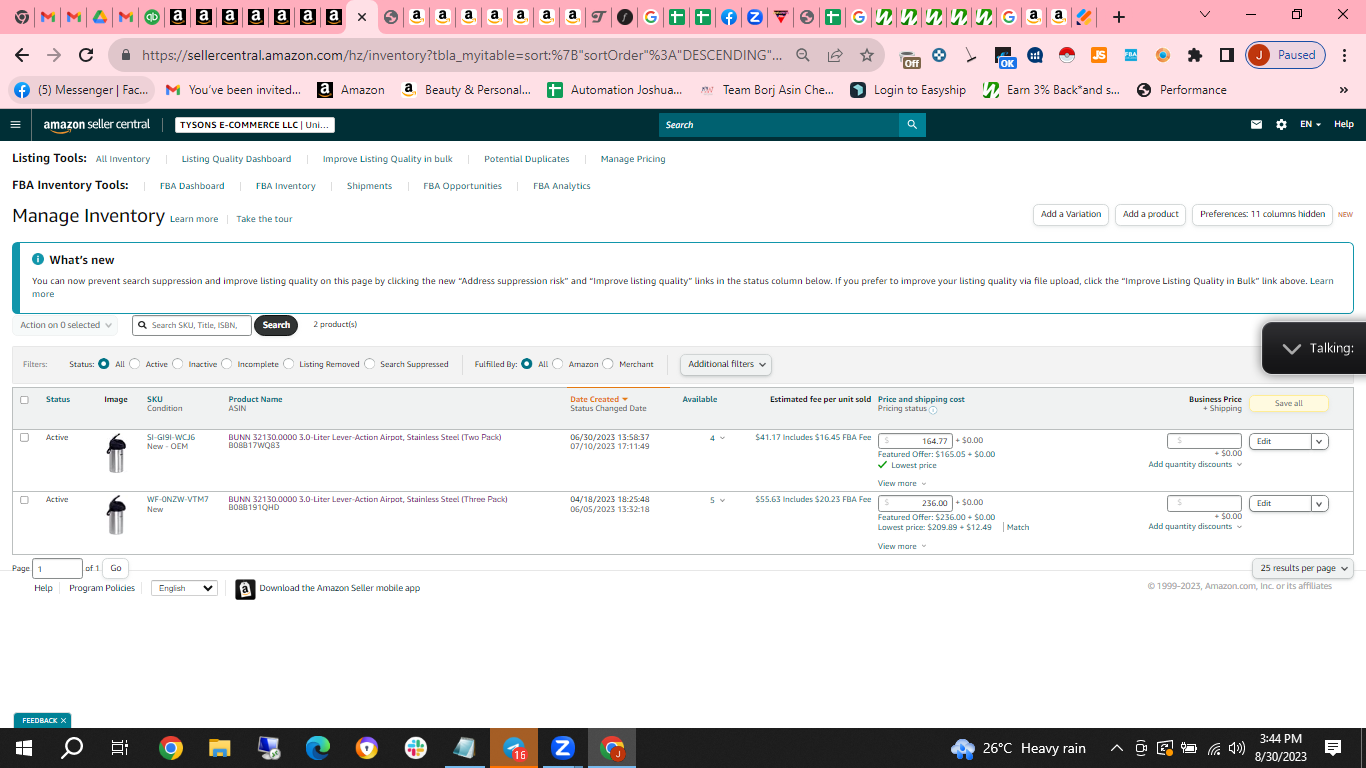Image resolution: width=1366 pixels, height=768 pixels.
Task: Show hidden system tray icons
Action: tap(1116, 748)
